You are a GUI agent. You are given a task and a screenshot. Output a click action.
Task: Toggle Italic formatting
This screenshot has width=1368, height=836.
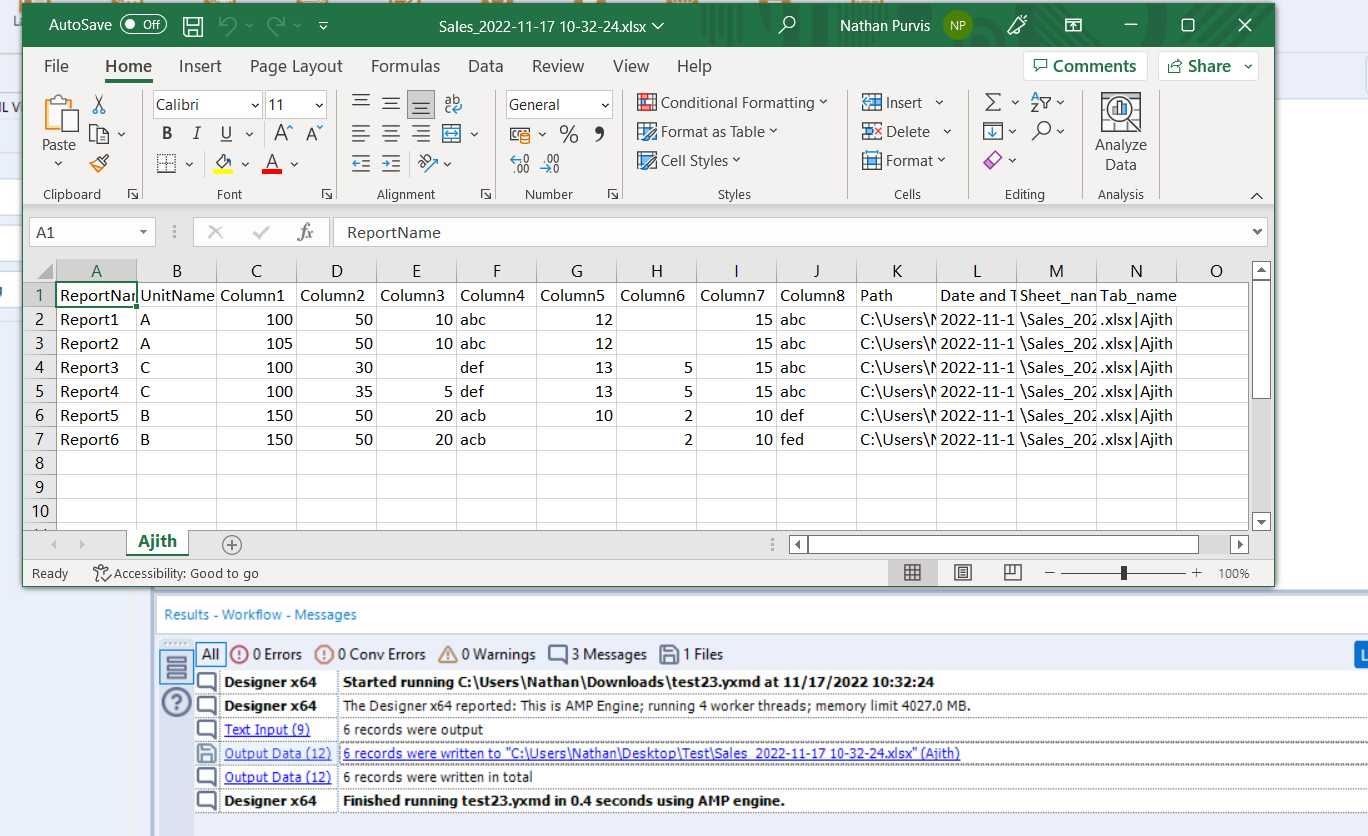(x=196, y=134)
